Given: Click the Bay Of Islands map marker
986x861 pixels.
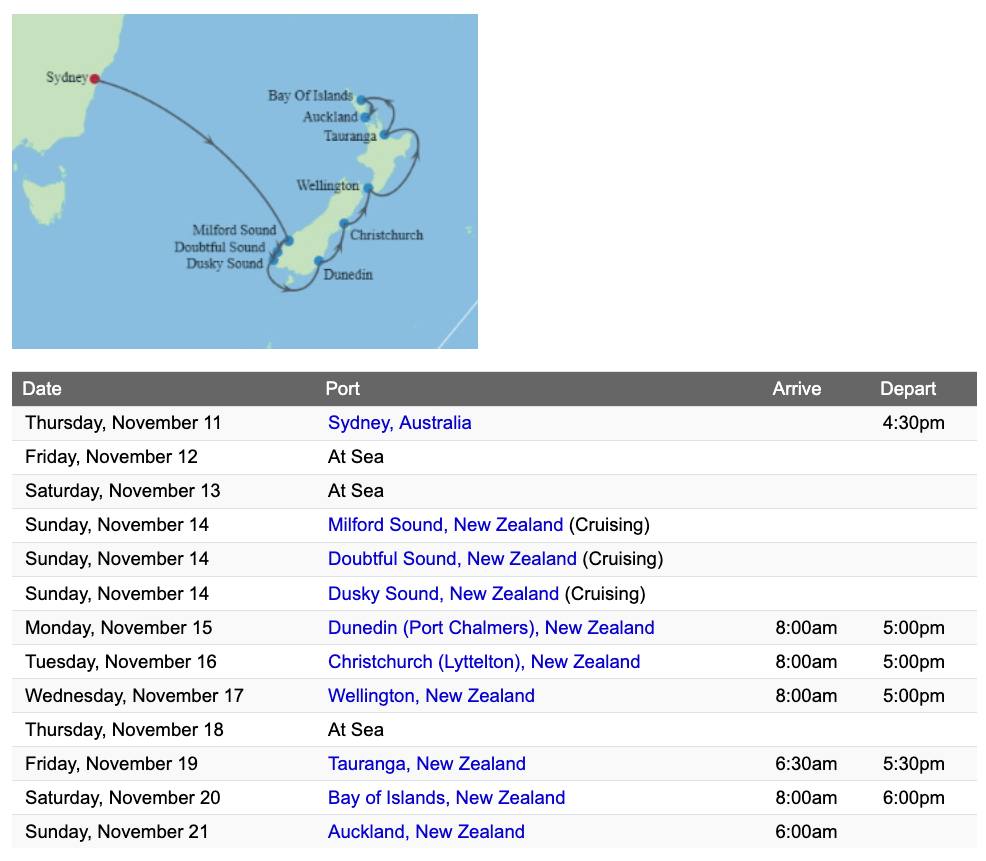Looking at the screenshot, I should (361, 99).
